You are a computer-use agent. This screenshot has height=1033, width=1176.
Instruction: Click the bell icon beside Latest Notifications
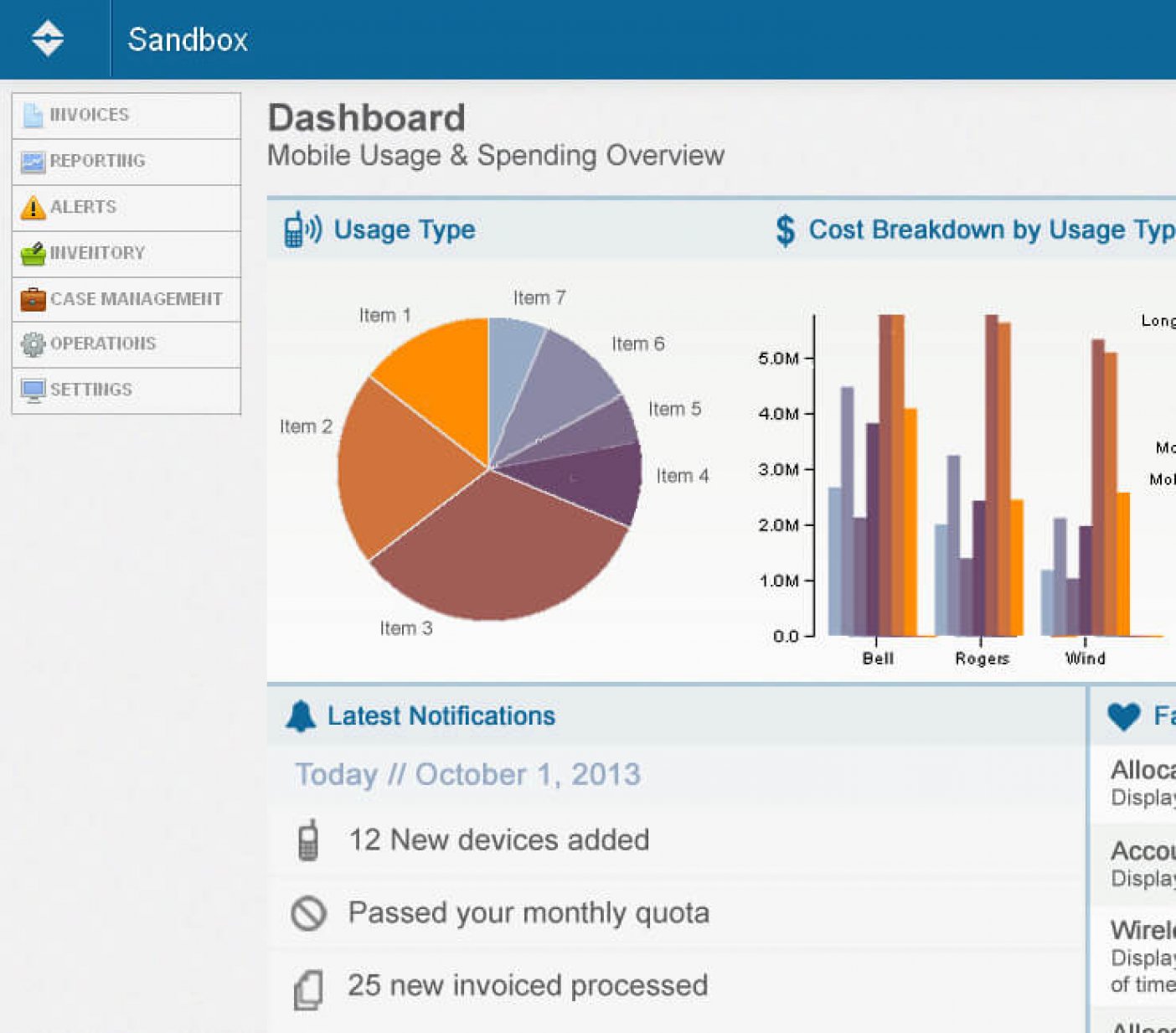[301, 716]
